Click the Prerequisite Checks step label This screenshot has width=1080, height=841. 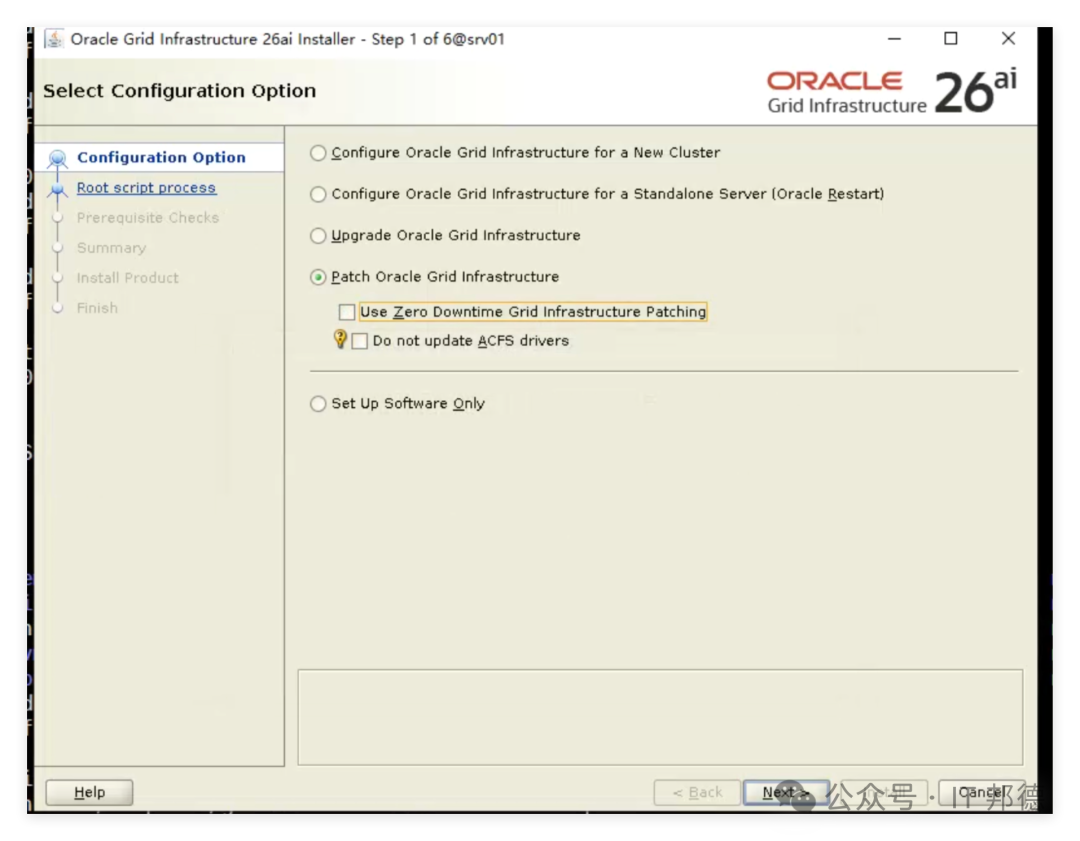tap(147, 218)
